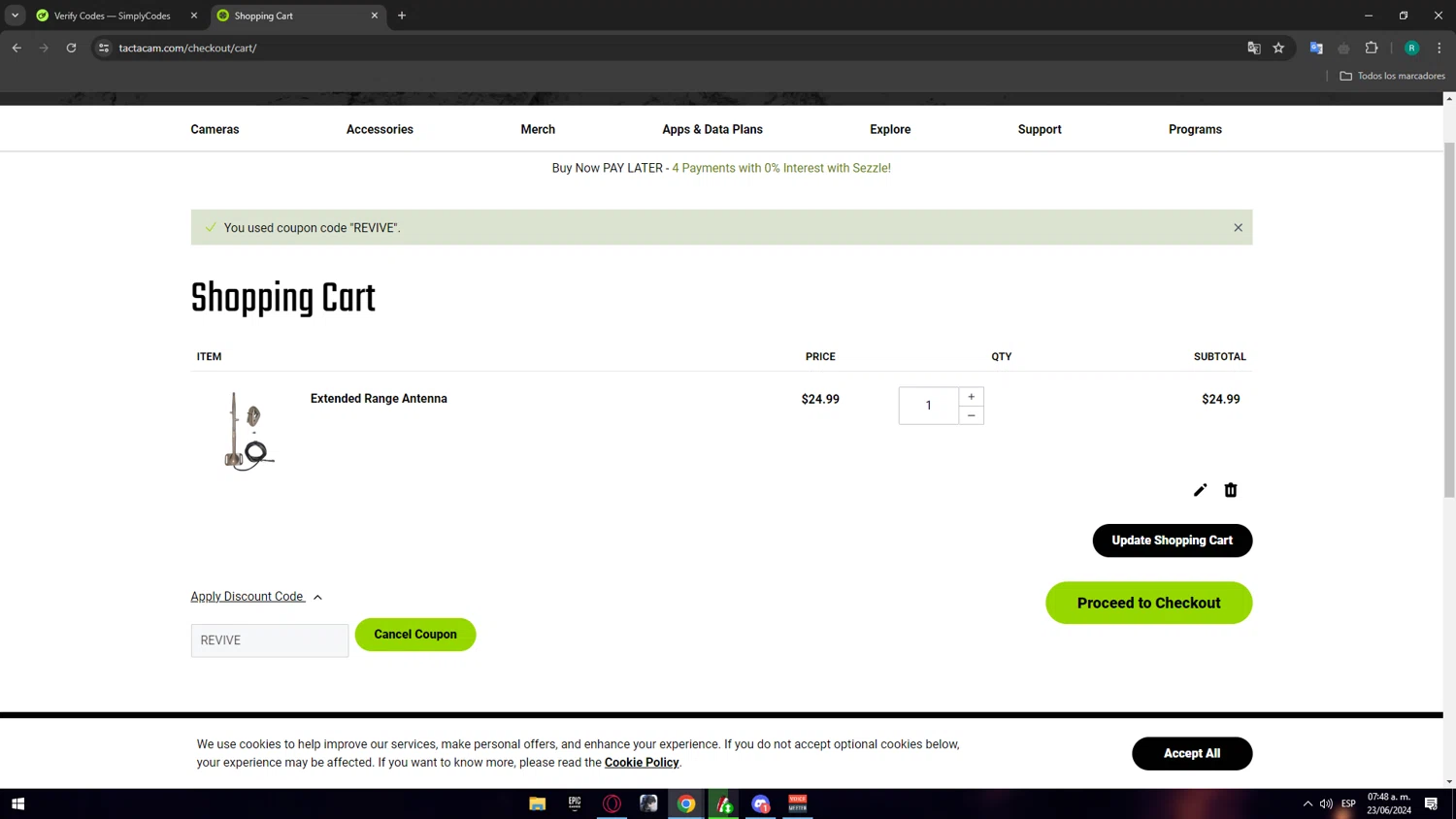
Task: Open Todos los marcadores bookmarks folder
Action: point(1392,76)
